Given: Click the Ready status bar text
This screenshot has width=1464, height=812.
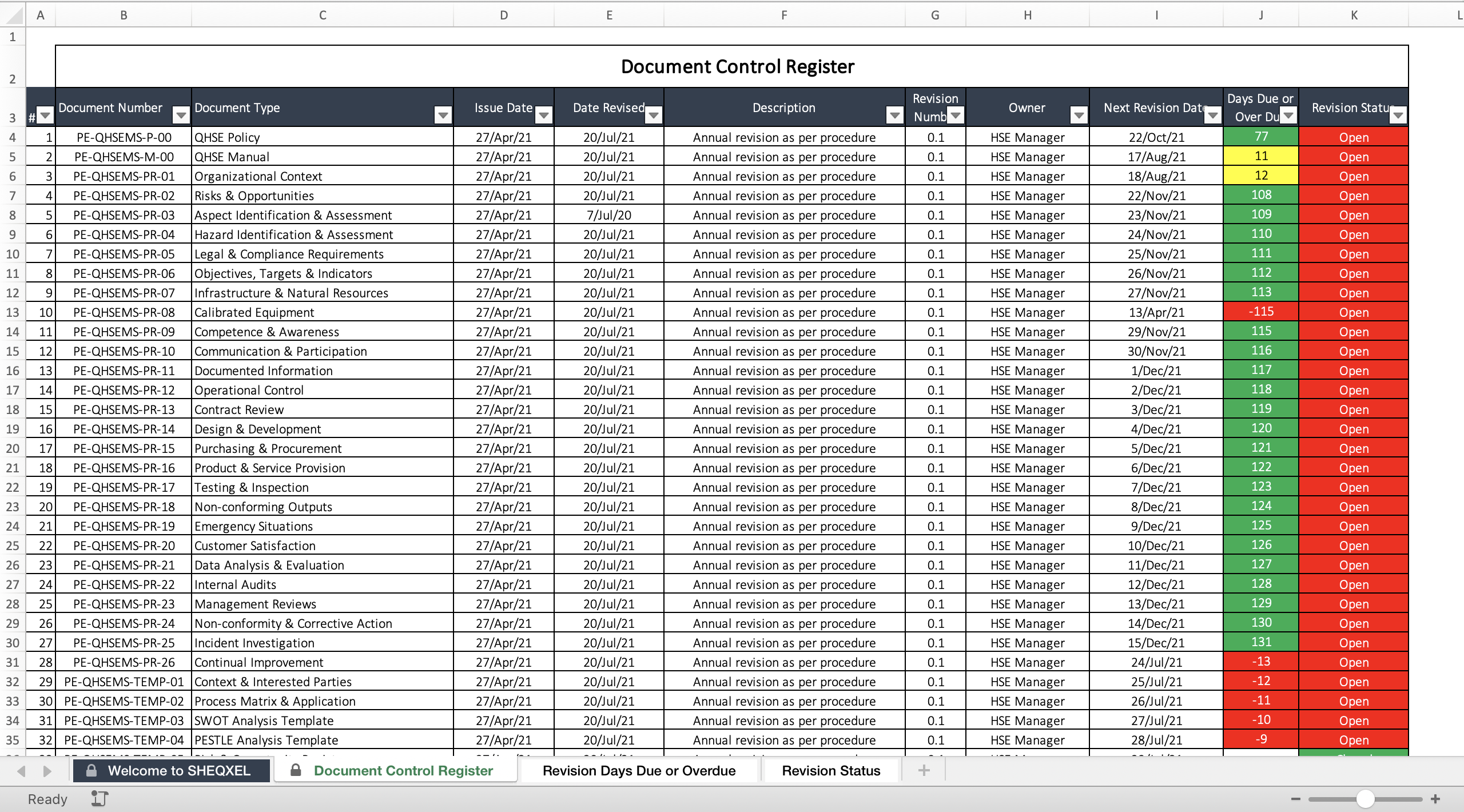Looking at the screenshot, I should [47, 799].
